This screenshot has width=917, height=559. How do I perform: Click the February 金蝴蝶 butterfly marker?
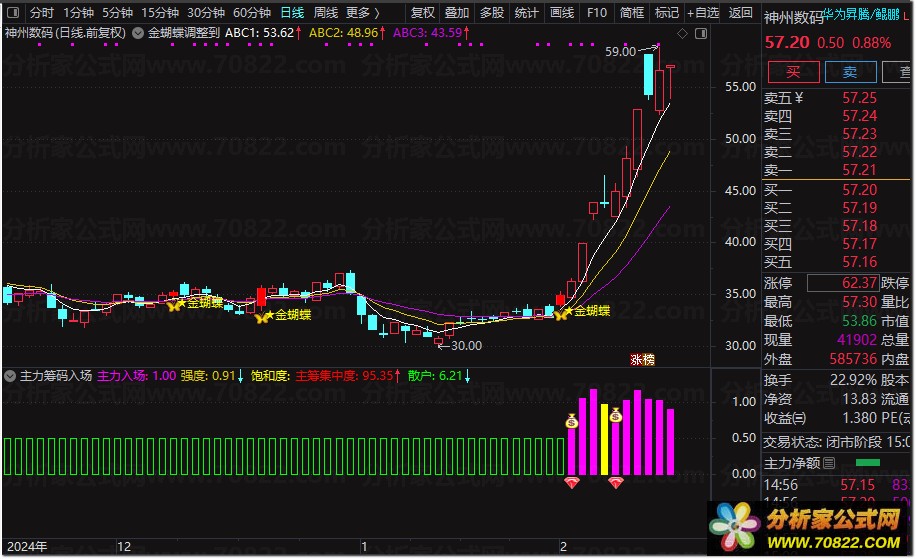(x=560, y=315)
